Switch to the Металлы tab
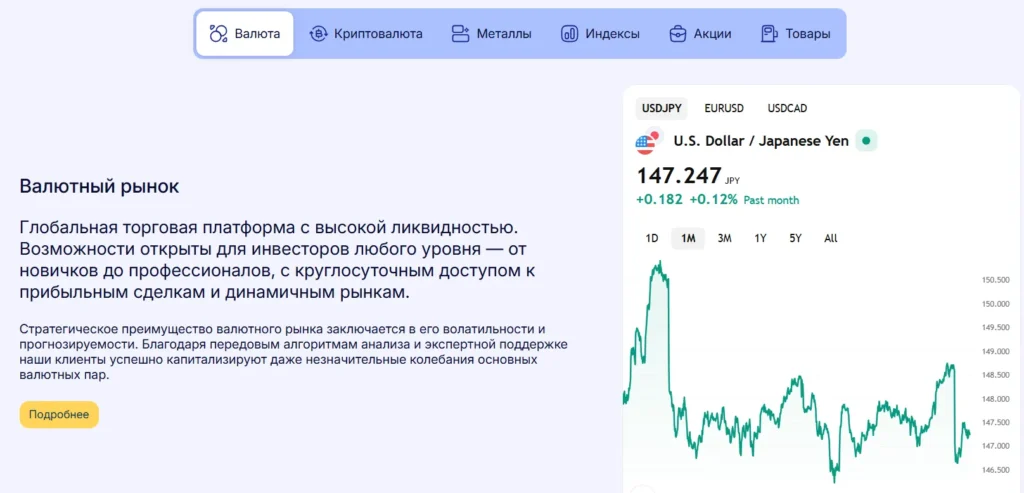This screenshot has height=493, width=1024. click(x=492, y=34)
